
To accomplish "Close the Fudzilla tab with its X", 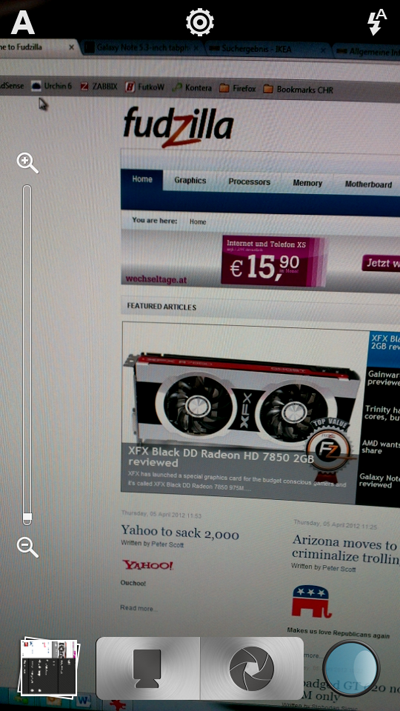I will pyautogui.click(x=71, y=47).
